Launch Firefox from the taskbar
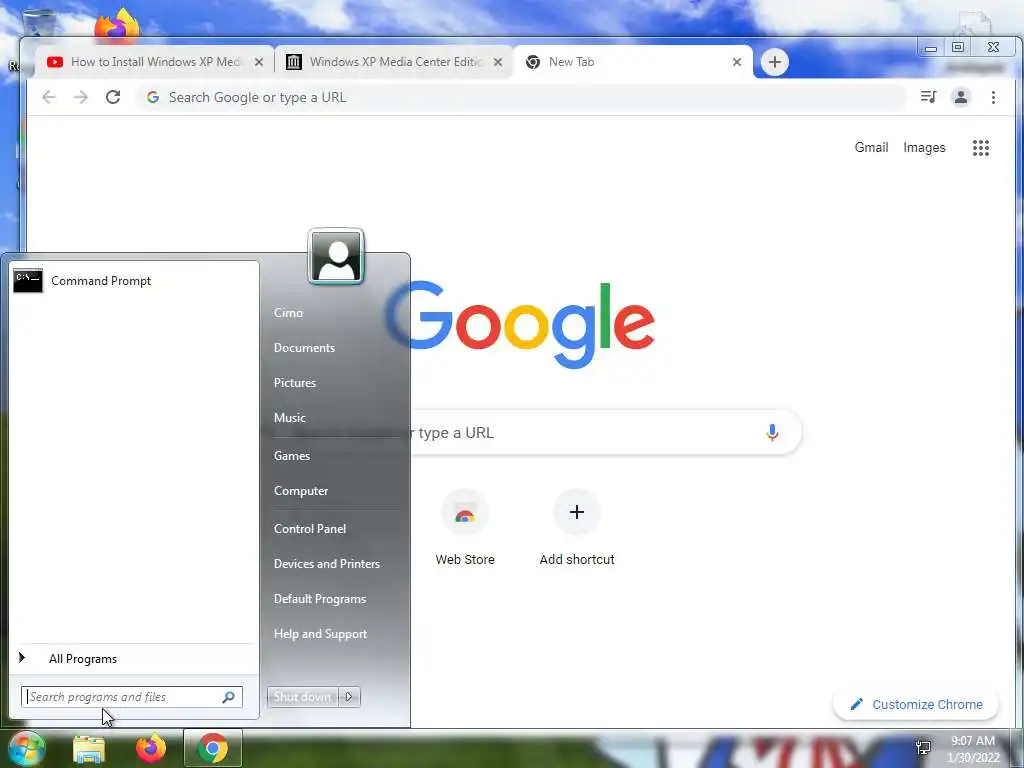 (151, 749)
